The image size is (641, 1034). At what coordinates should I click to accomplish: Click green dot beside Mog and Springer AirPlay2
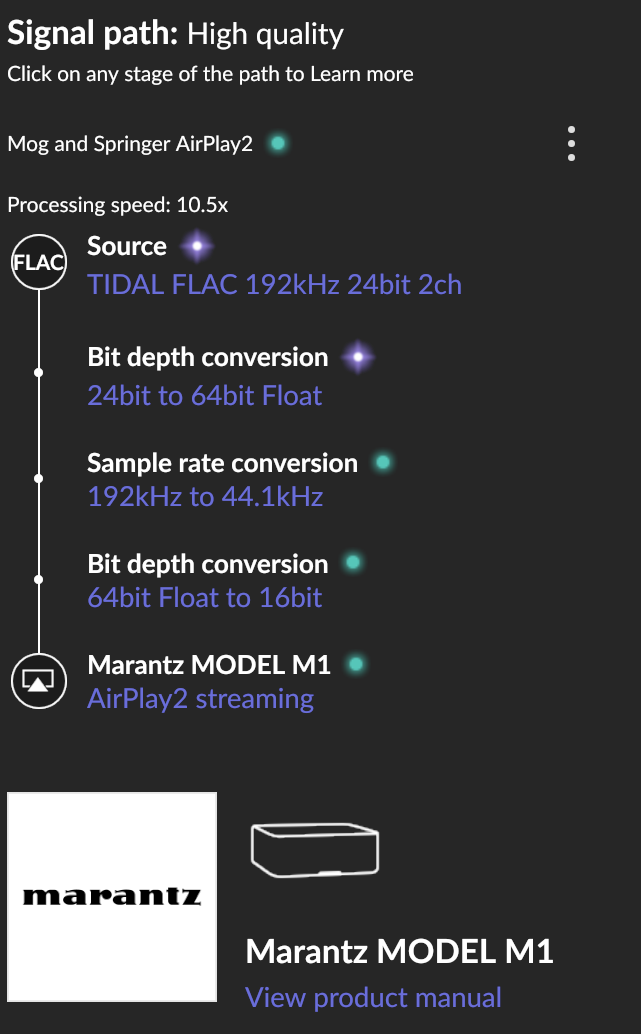(278, 142)
